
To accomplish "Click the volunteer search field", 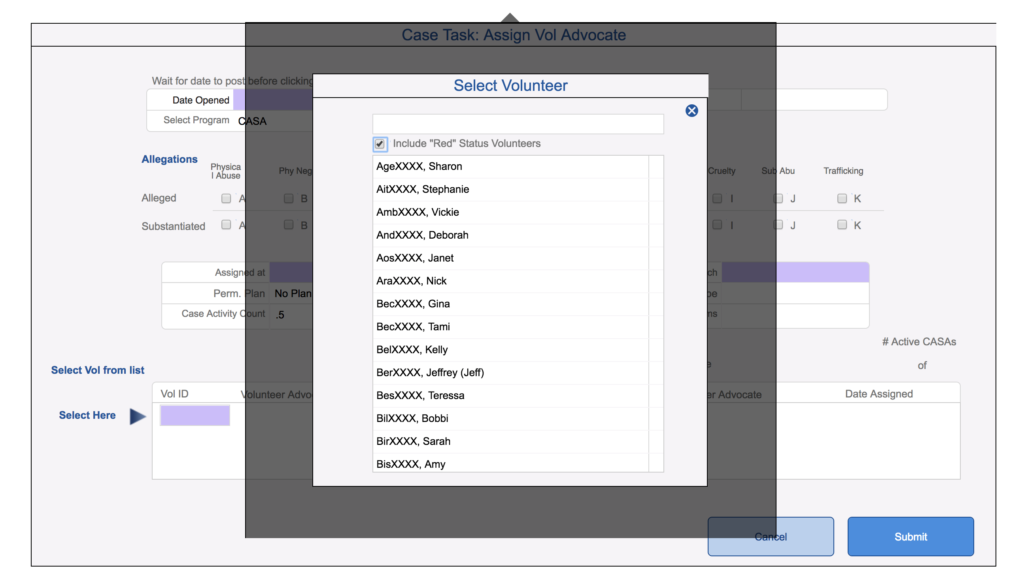I will (x=517, y=124).
